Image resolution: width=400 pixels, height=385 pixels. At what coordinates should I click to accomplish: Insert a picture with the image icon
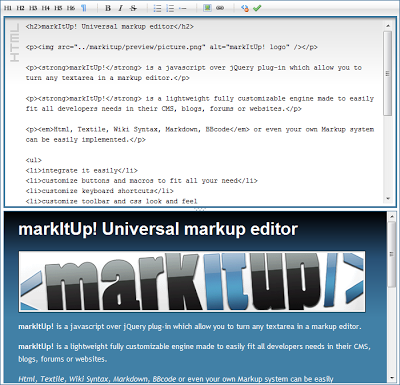click(207, 8)
